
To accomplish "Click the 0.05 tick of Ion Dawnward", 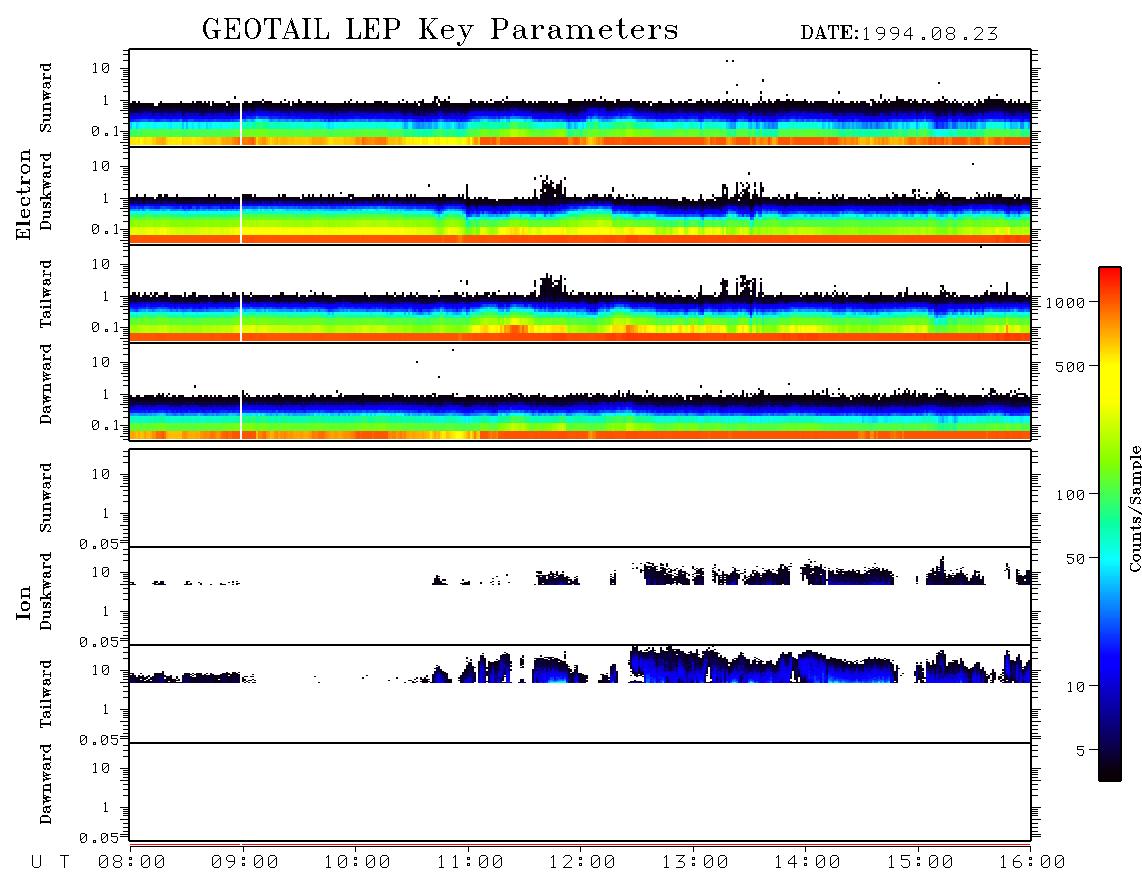I will pyautogui.click(x=98, y=838).
